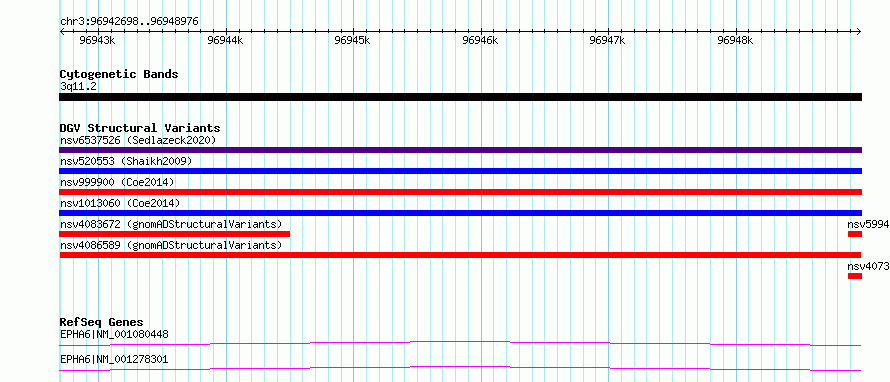Image resolution: width=890 pixels, height=382 pixels.
Task: Open the nsv520553 (Shaikh2009) variant label
Action: click(x=126, y=161)
